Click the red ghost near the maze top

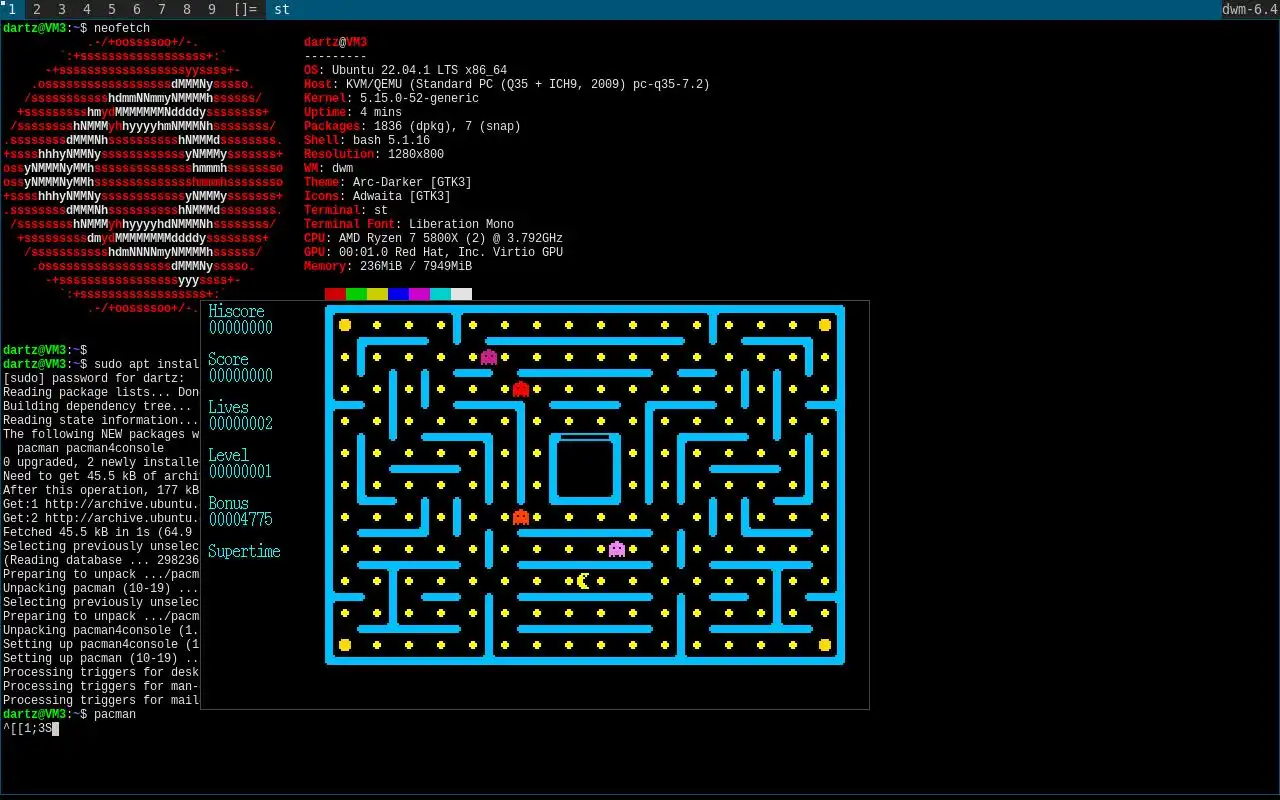pos(521,389)
